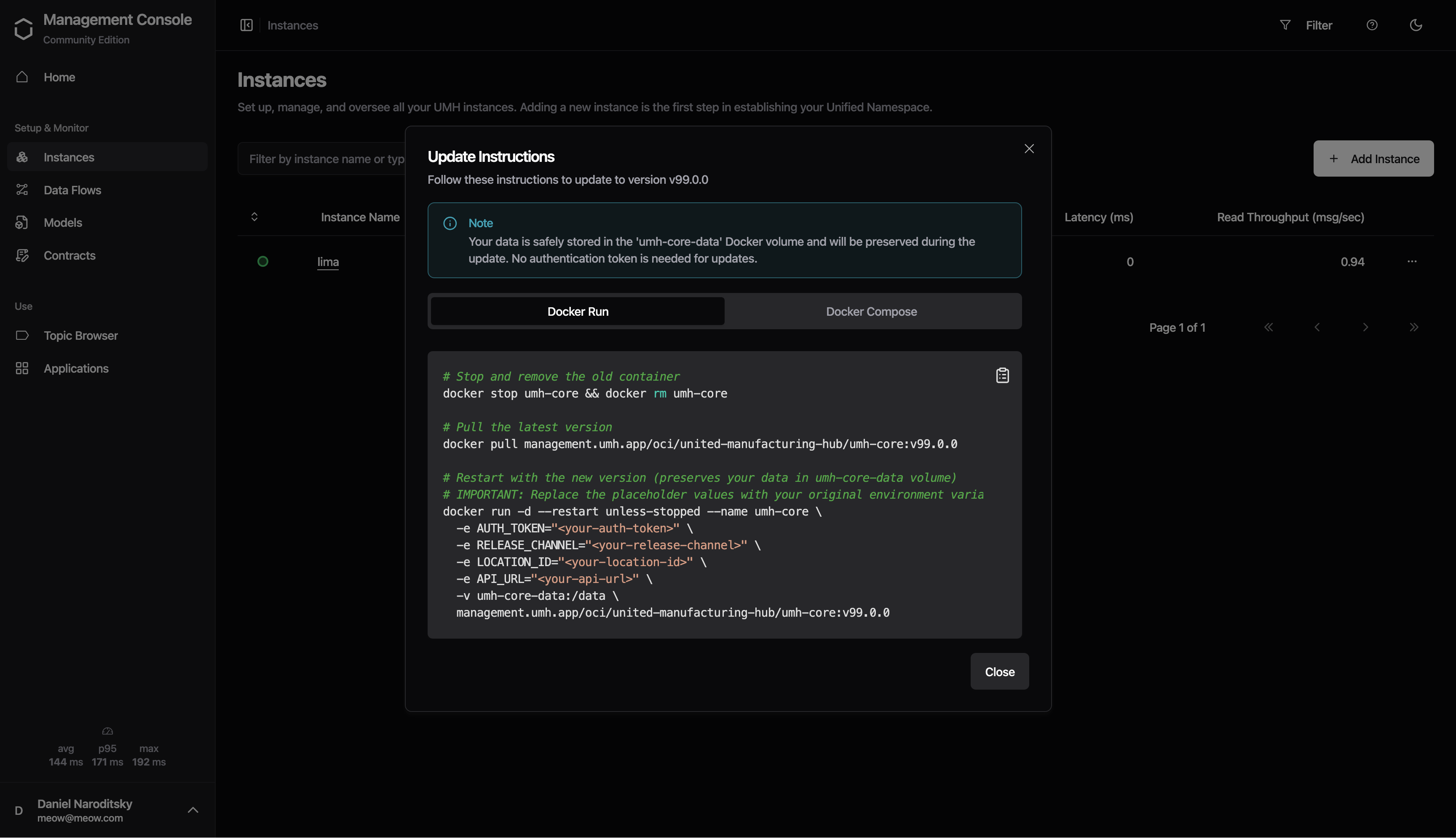
Task: Open Models in the sidebar
Action: (107, 223)
